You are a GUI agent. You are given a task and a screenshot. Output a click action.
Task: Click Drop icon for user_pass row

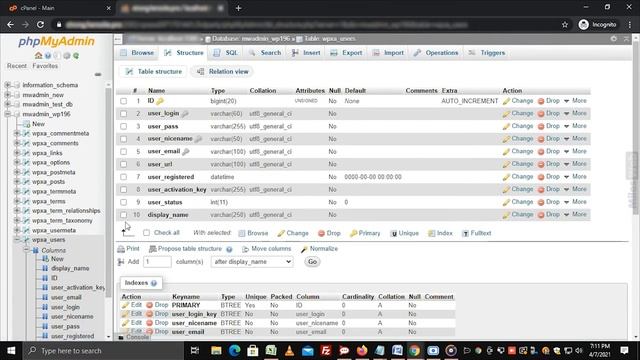pyautogui.click(x=541, y=126)
